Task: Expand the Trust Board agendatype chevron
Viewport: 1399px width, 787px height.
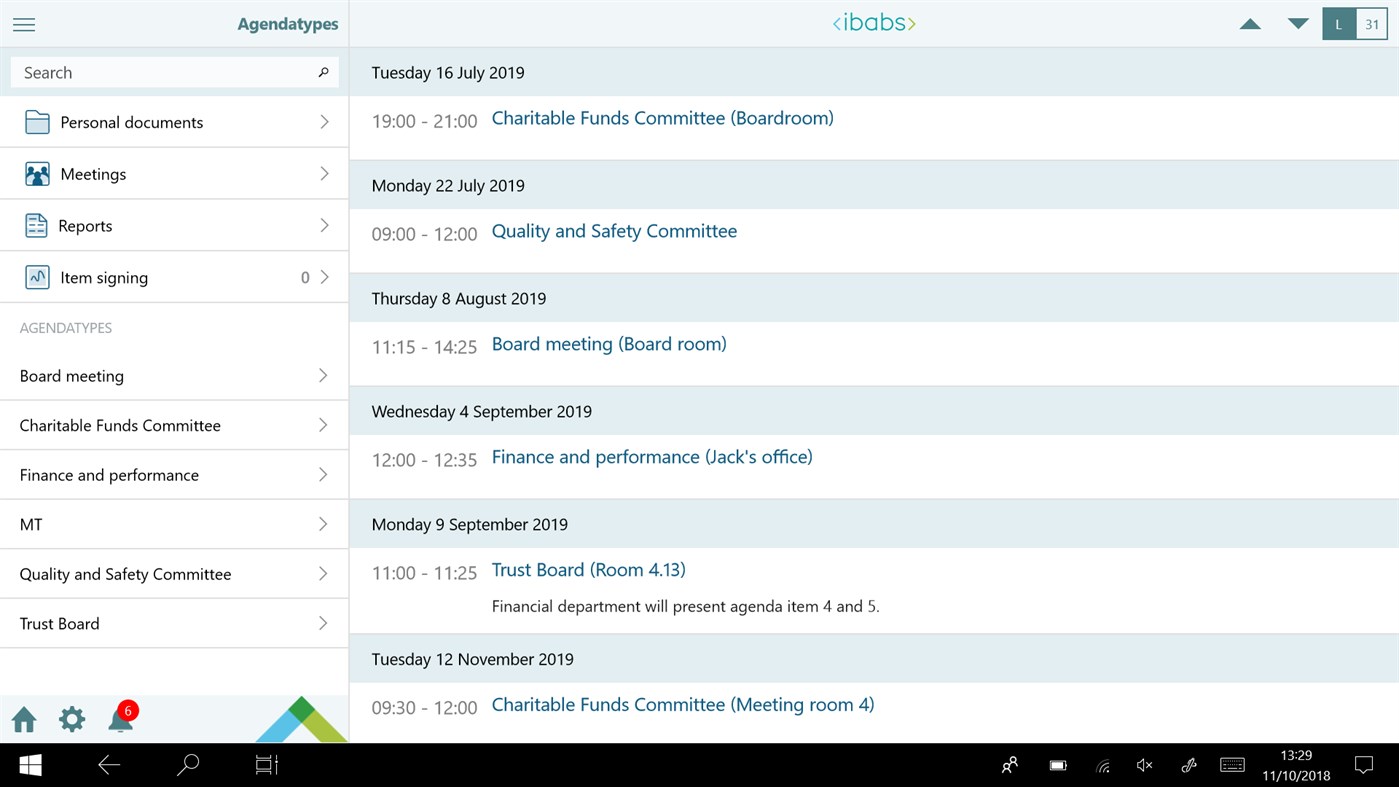Action: point(323,623)
